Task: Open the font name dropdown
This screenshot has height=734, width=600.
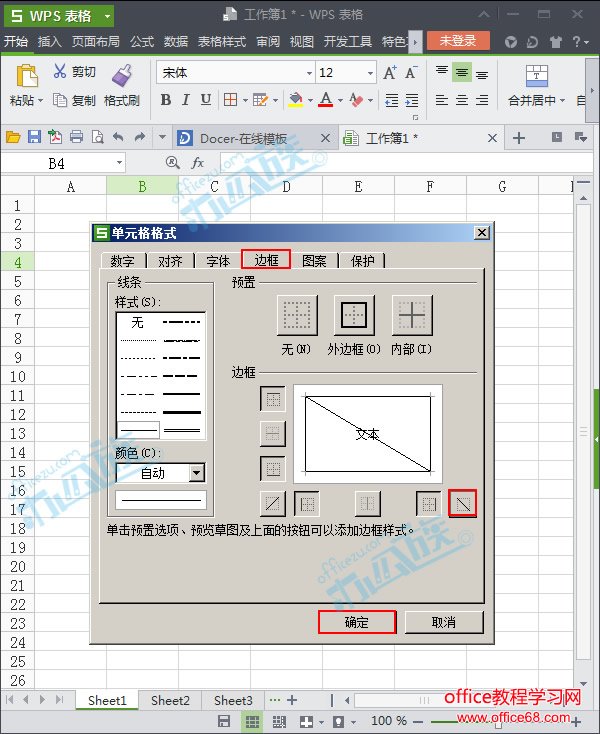Action: tap(309, 73)
